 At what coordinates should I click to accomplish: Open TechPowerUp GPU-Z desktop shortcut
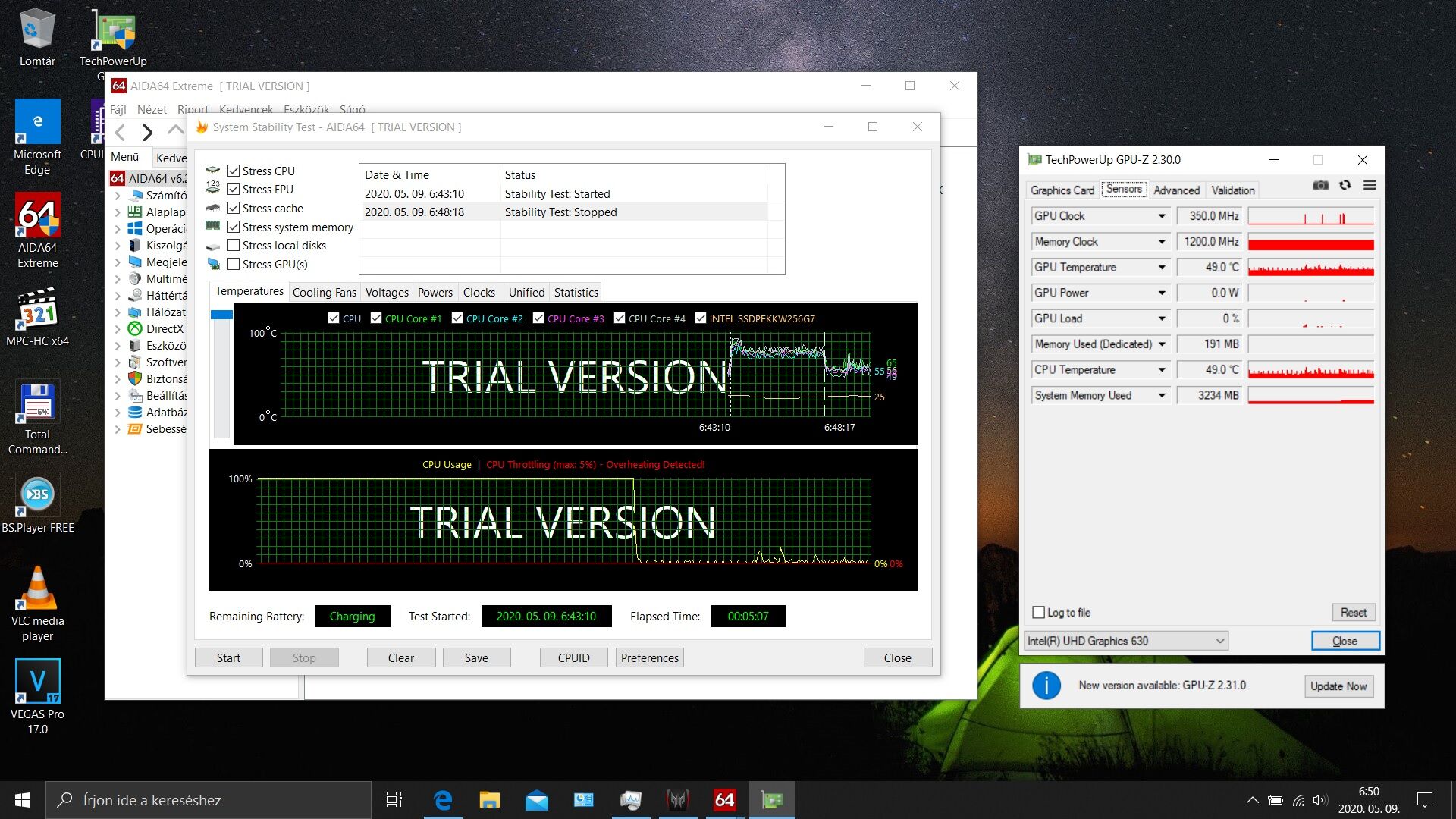pos(113,39)
